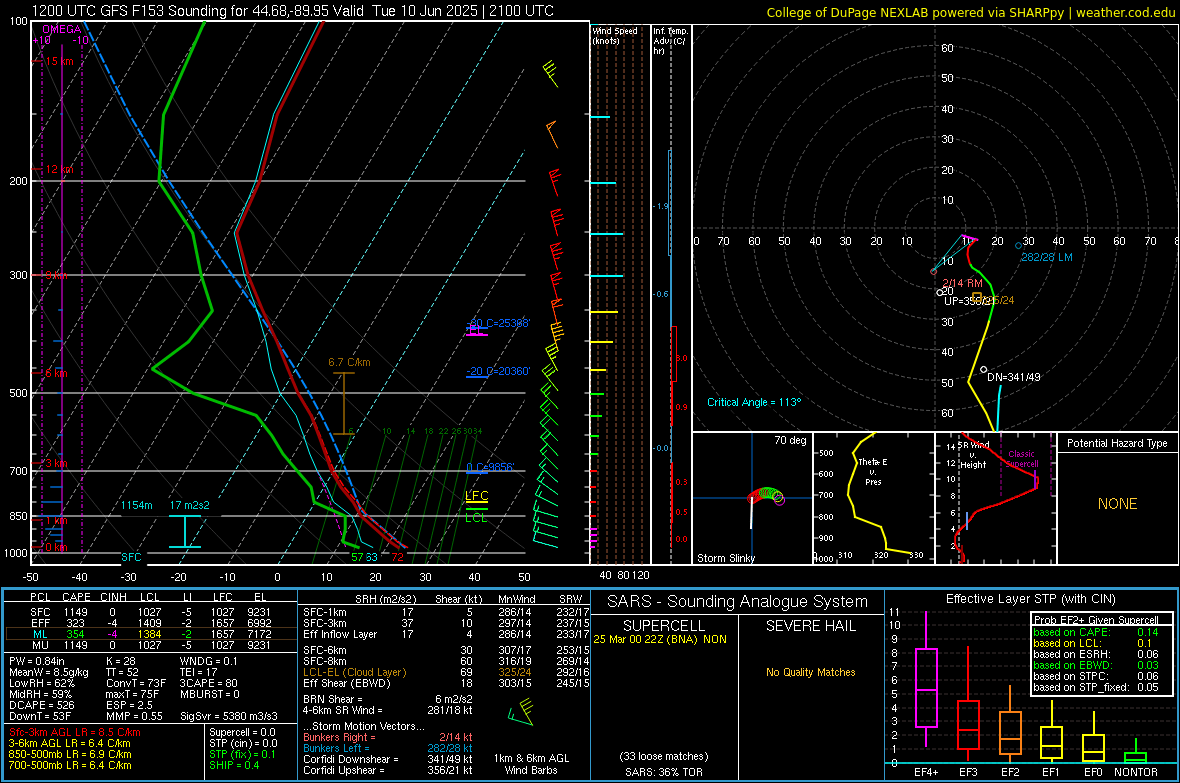The width and height of the screenshot is (1180, 783).
Task: Select the 'EFF' parcel row label
Action: point(40,623)
